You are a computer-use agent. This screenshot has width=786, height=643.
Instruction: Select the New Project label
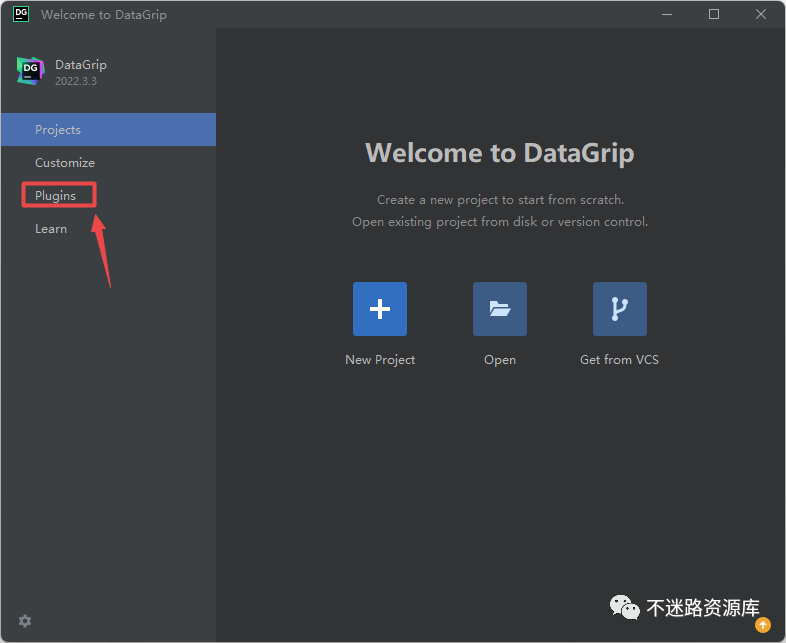pyautogui.click(x=380, y=360)
